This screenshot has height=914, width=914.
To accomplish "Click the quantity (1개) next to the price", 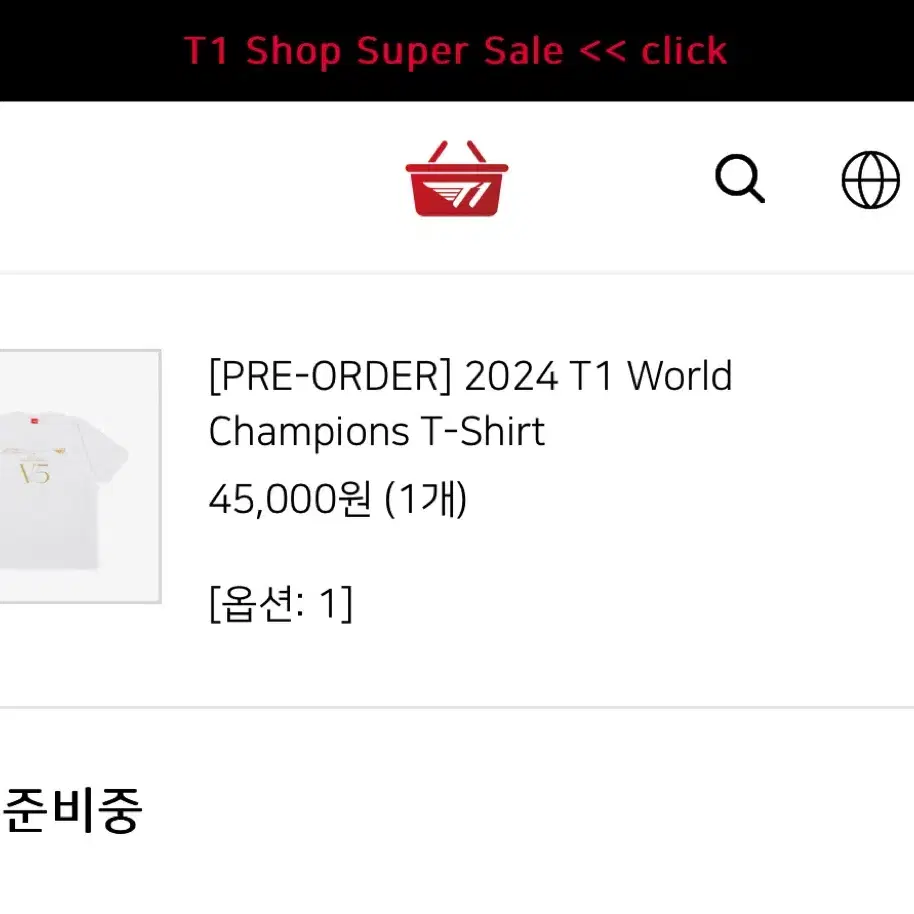I will coord(426,500).
